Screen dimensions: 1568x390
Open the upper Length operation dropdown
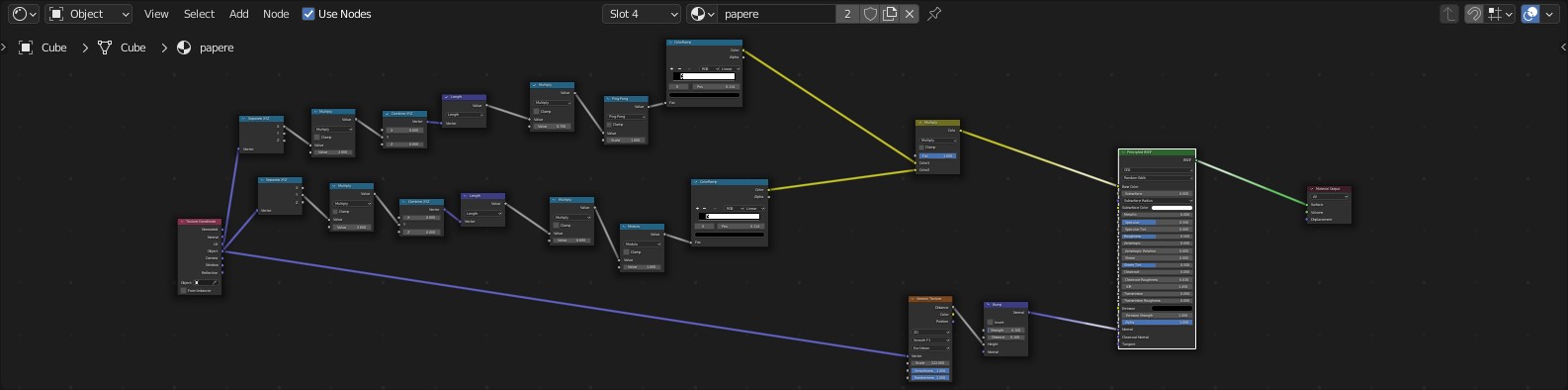pyautogui.click(x=464, y=115)
